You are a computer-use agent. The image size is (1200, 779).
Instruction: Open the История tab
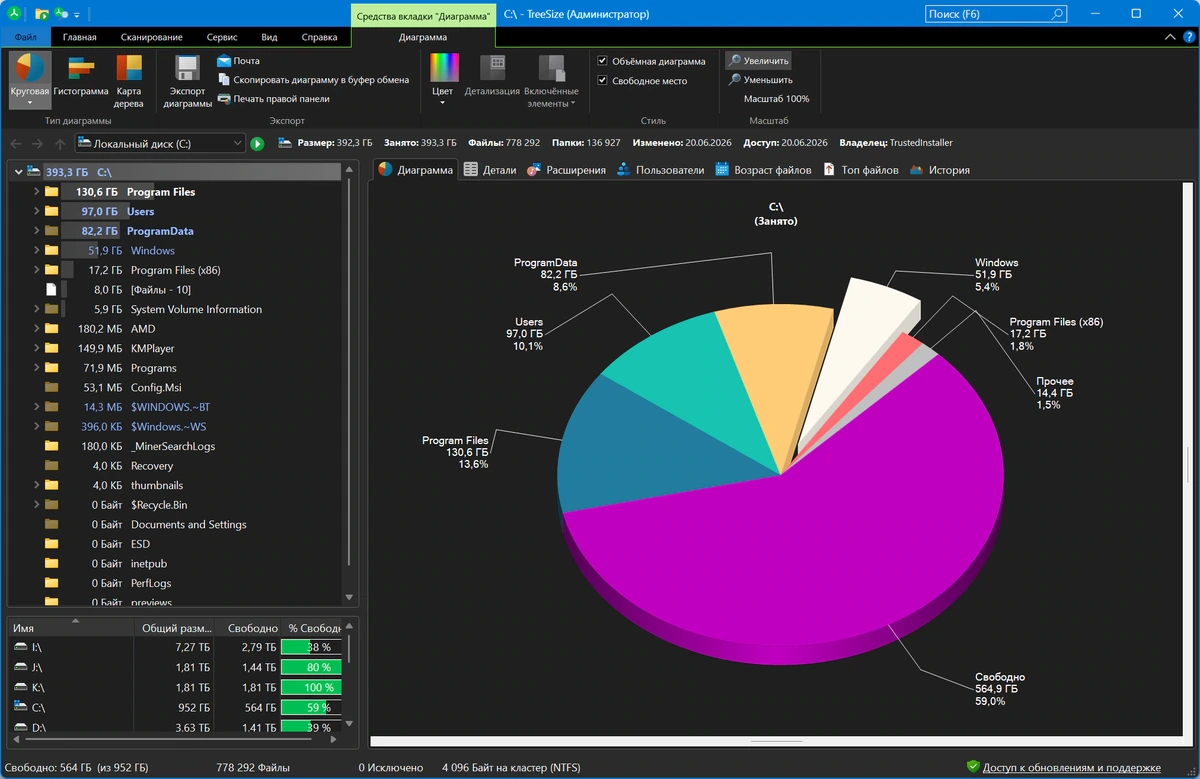939,170
